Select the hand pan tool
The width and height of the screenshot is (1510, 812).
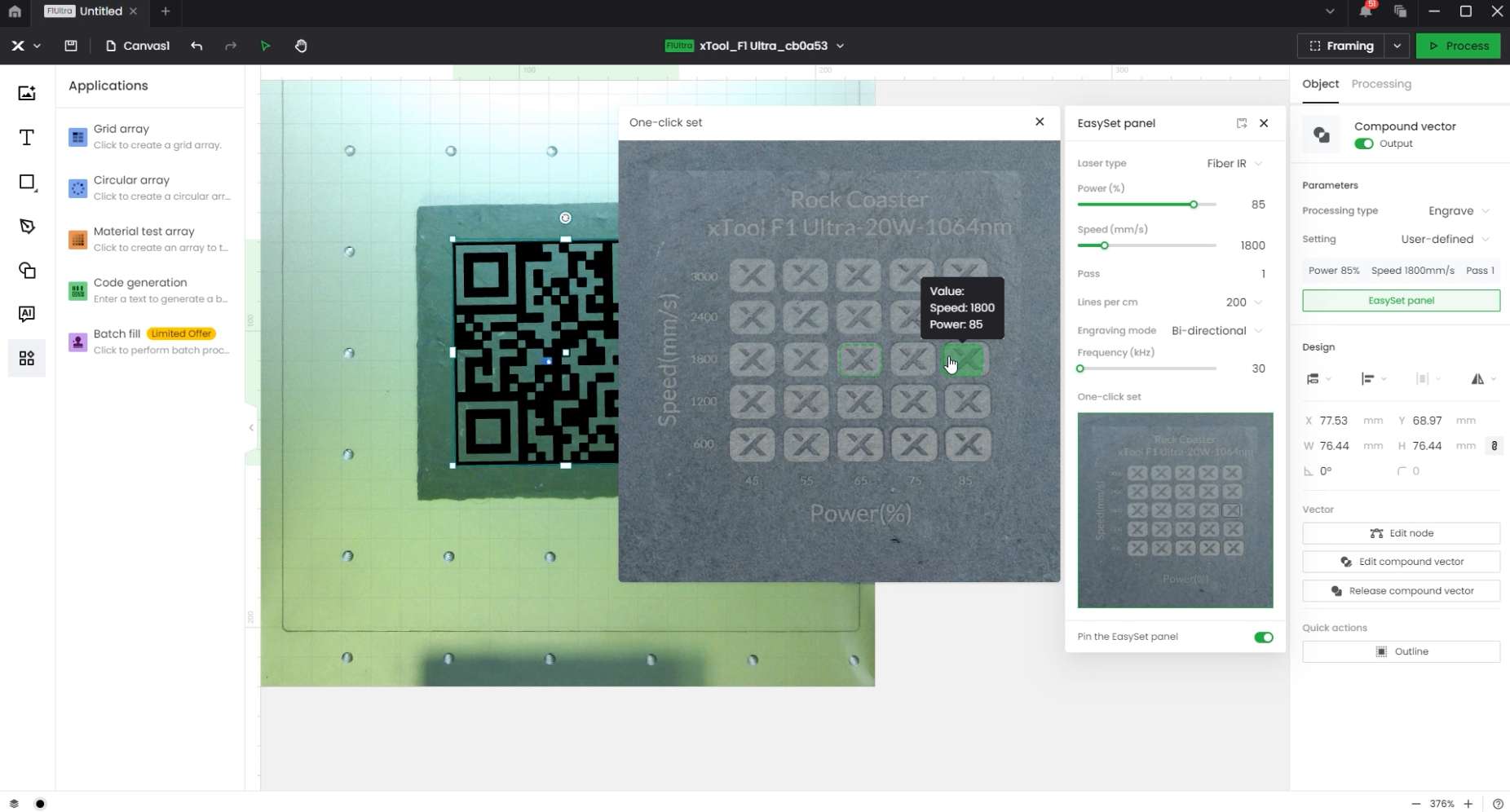tap(301, 46)
